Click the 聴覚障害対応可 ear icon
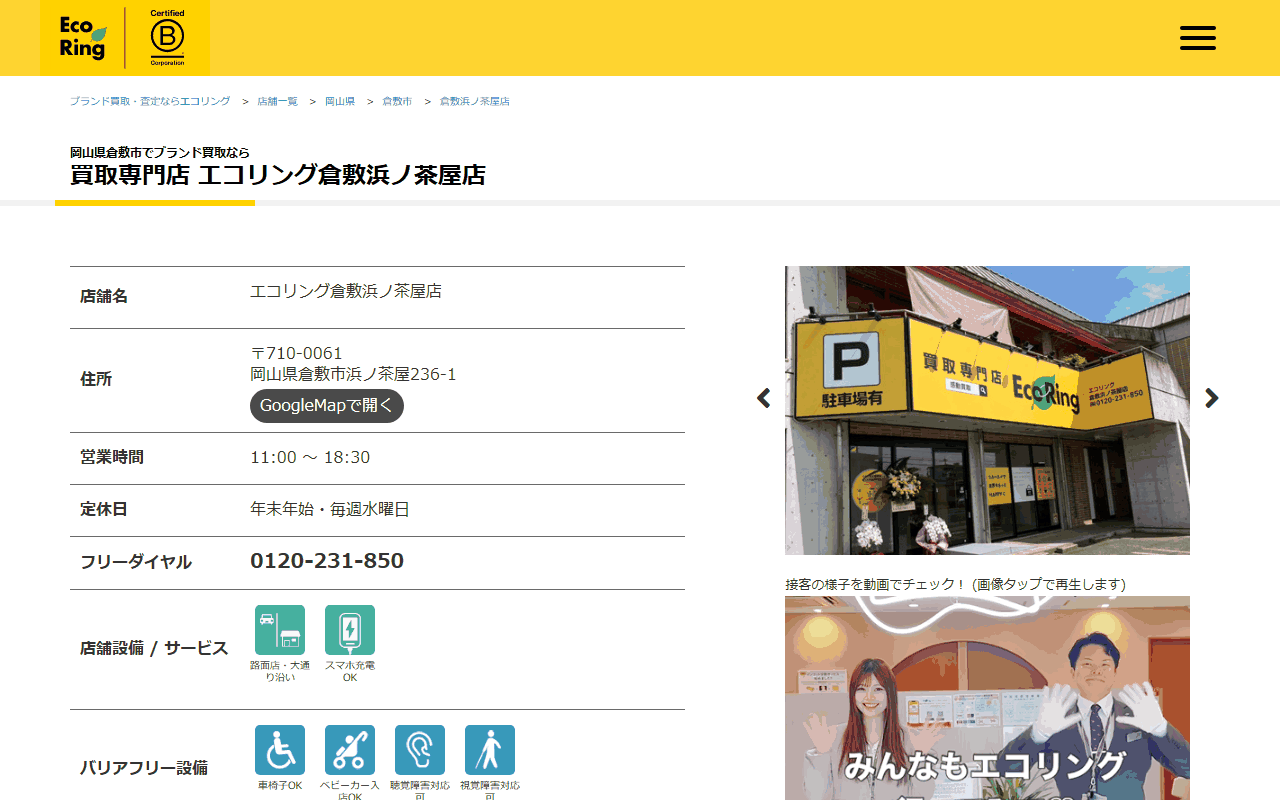Image resolution: width=1280 pixels, height=800 pixels. point(420,750)
